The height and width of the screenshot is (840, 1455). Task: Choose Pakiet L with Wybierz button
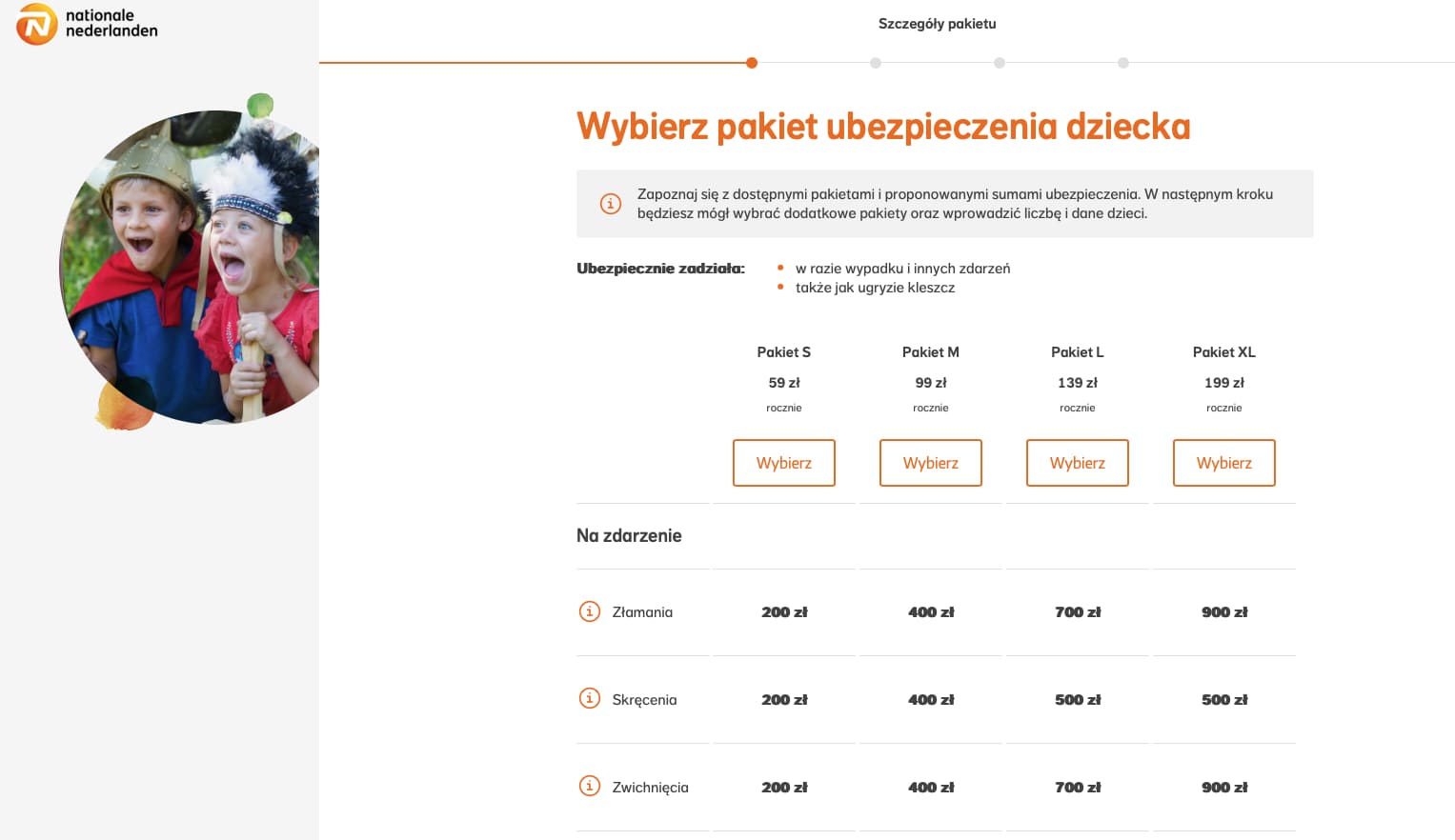pos(1078,463)
